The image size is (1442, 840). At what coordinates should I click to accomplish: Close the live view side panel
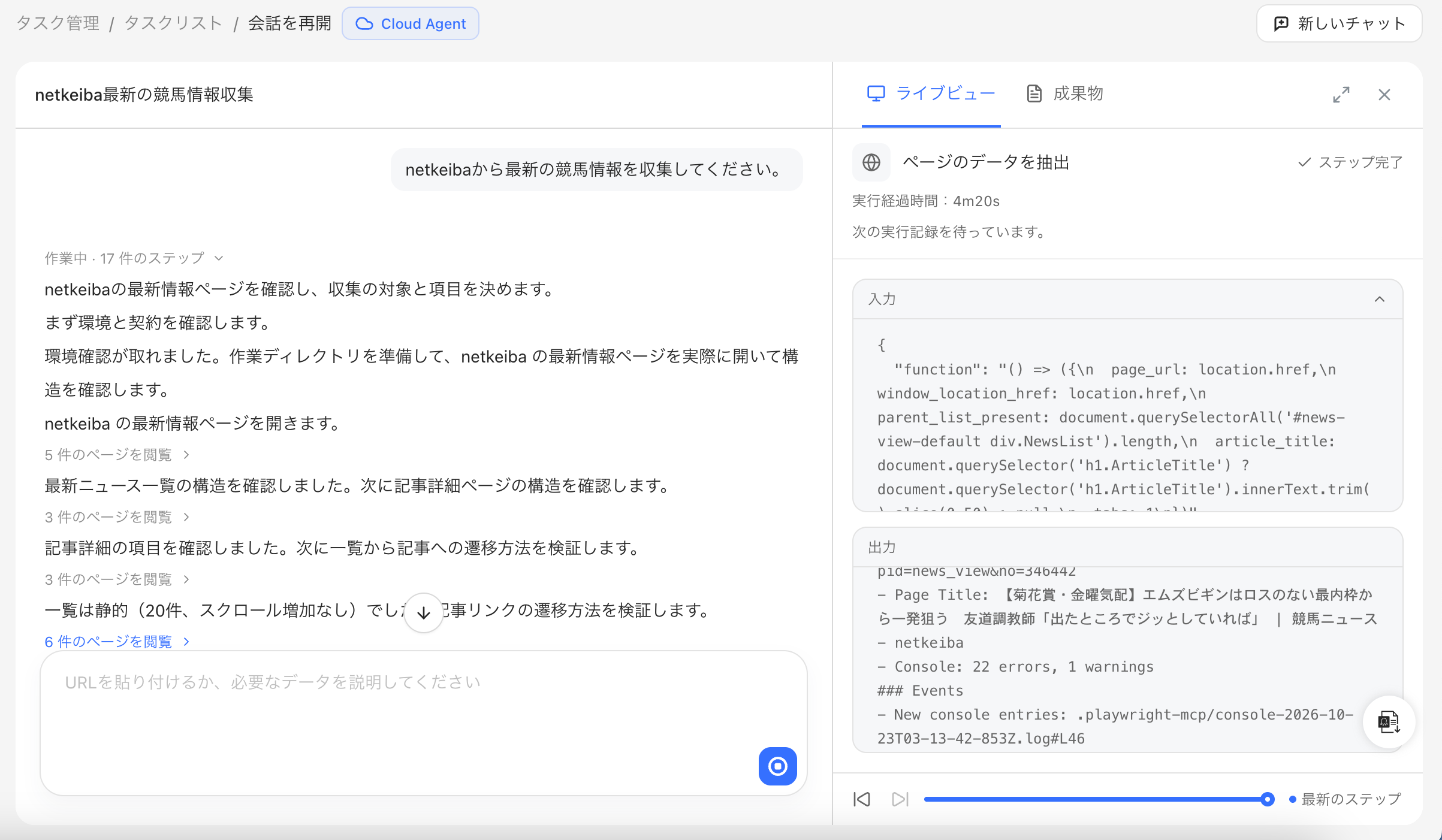(1384, 95)
